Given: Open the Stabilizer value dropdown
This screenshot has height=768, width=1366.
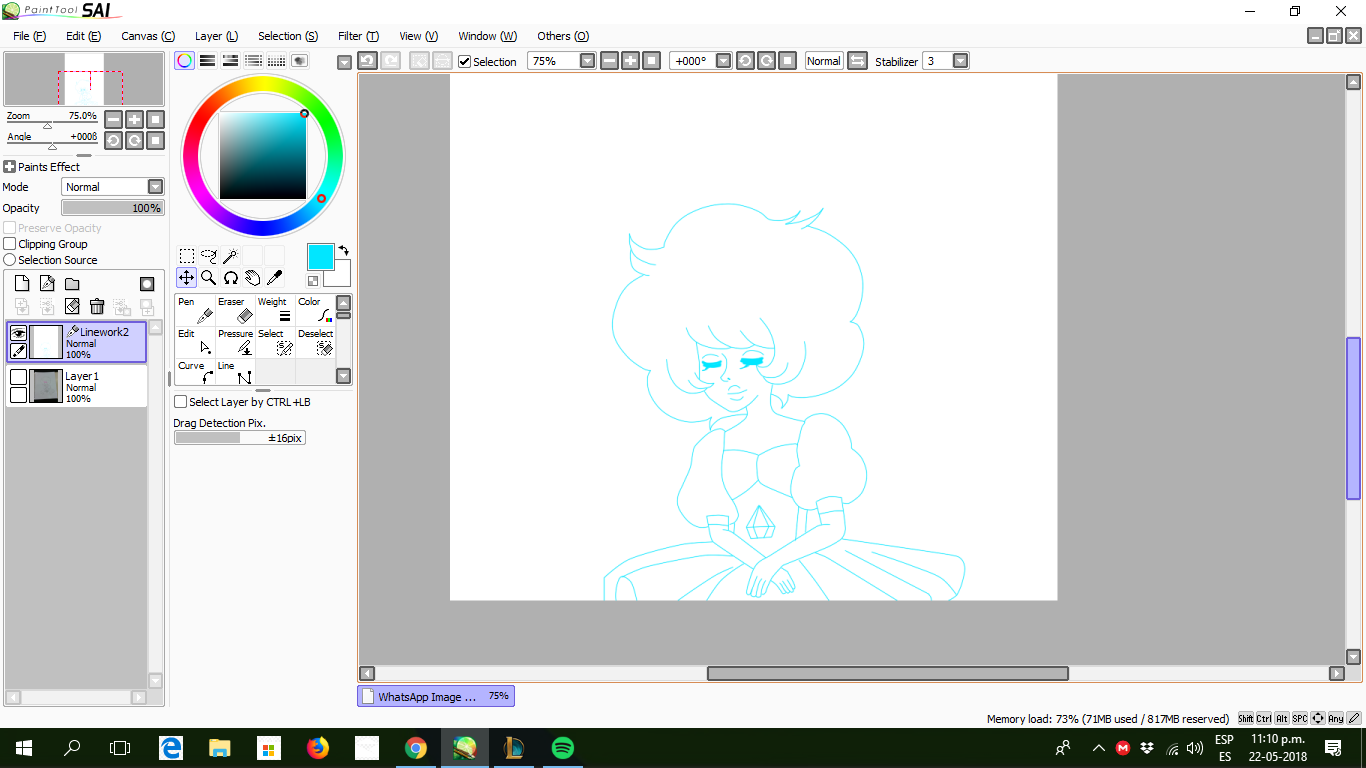Looking at the screenshot, I should tap(960, 61).
